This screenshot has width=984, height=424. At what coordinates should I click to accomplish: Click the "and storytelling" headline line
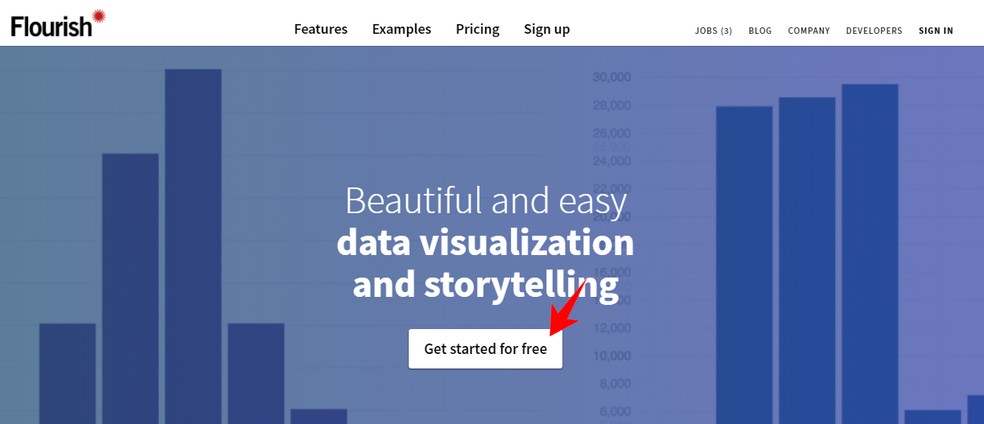[x=485, y=284]
